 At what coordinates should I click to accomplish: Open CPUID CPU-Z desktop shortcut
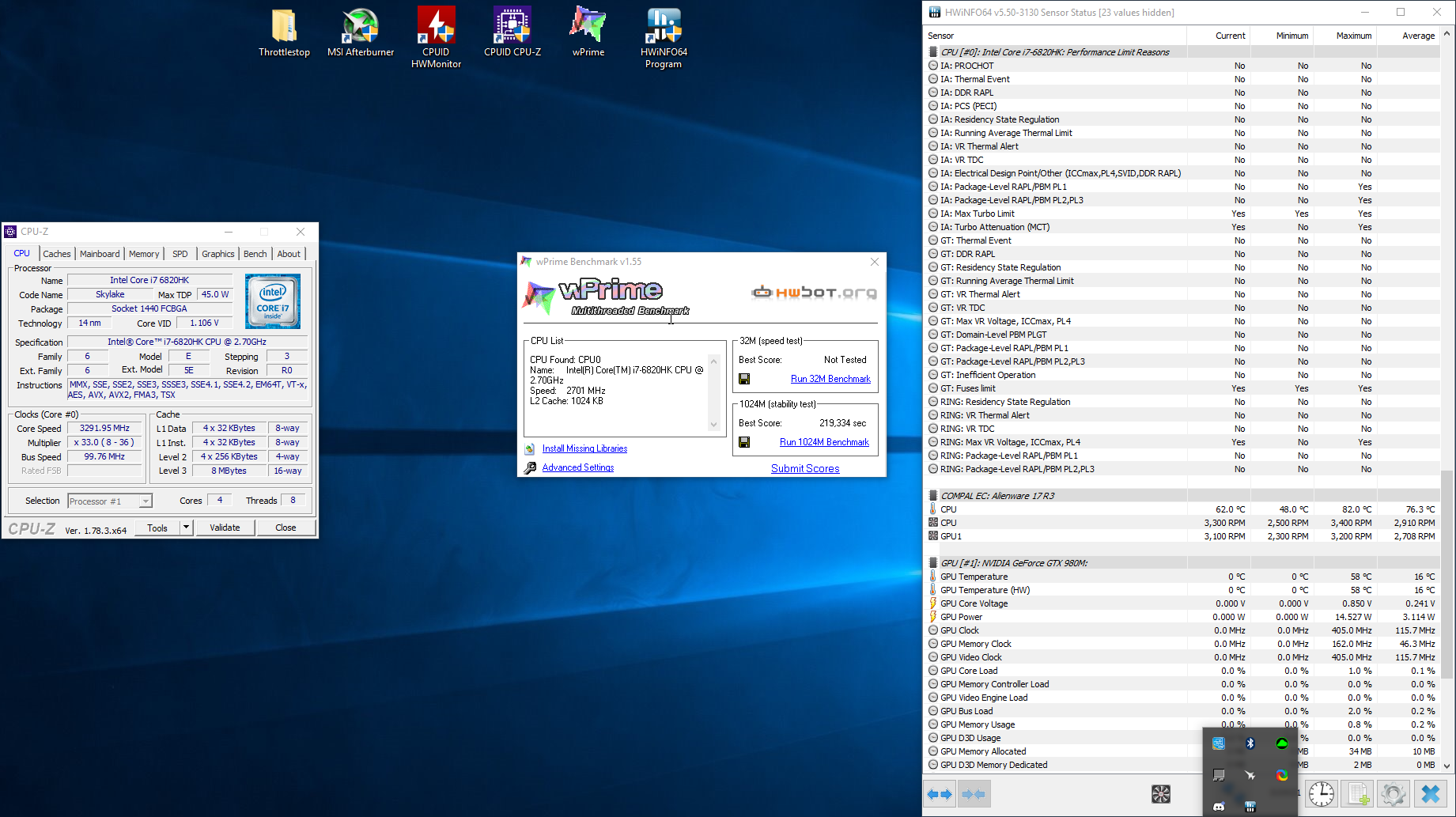pyautogui.click(x=512, y=33)
